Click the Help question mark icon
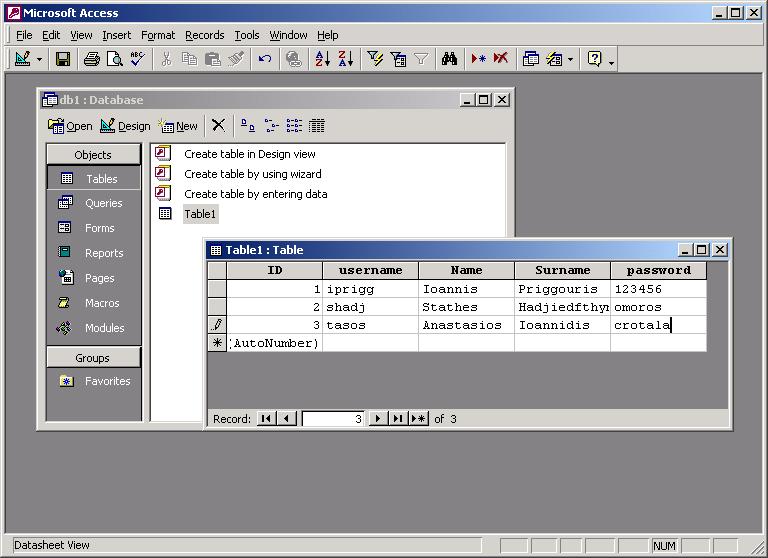Viewport: 768px width, 558px height. [594, 59]
